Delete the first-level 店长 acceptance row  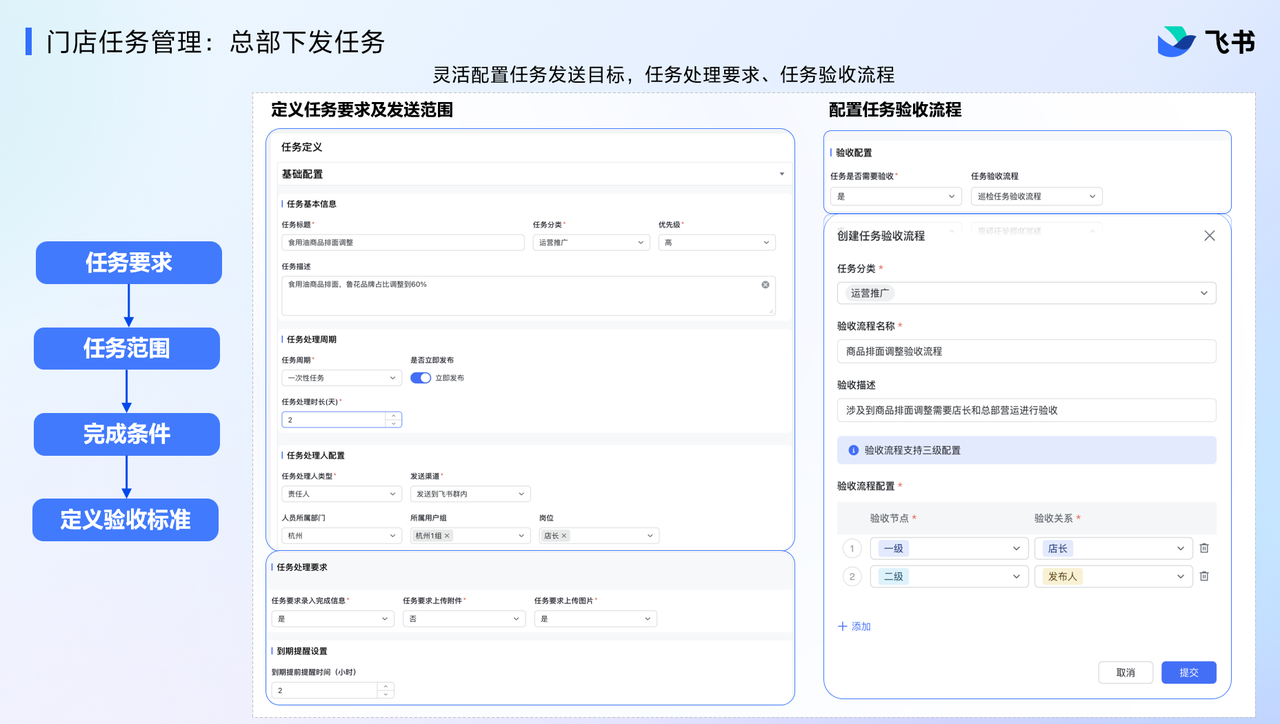[x=1204, y=548]
